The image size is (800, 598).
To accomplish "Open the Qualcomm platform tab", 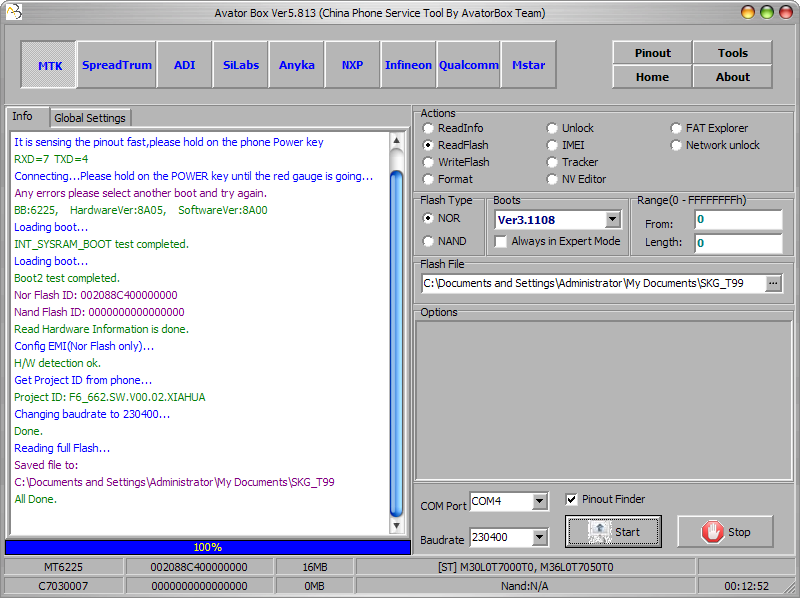I will [468, 65].
